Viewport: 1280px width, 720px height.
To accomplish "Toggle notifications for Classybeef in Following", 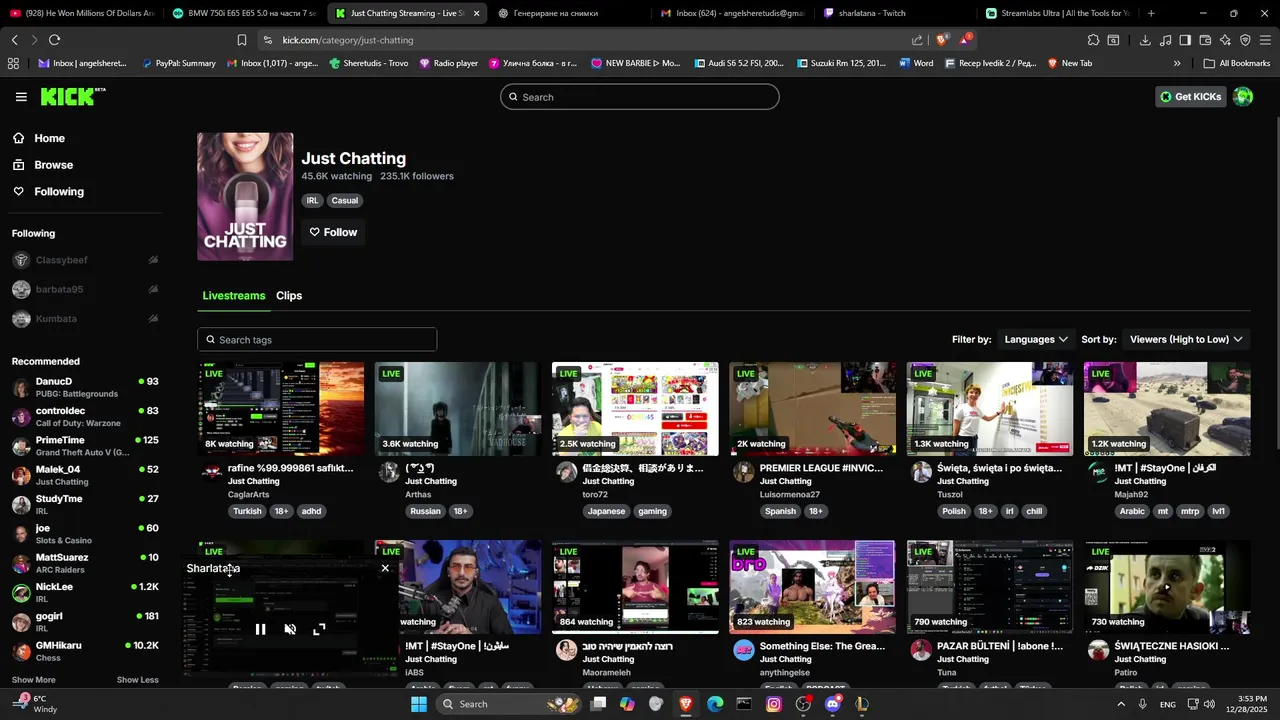I will 153,260.
